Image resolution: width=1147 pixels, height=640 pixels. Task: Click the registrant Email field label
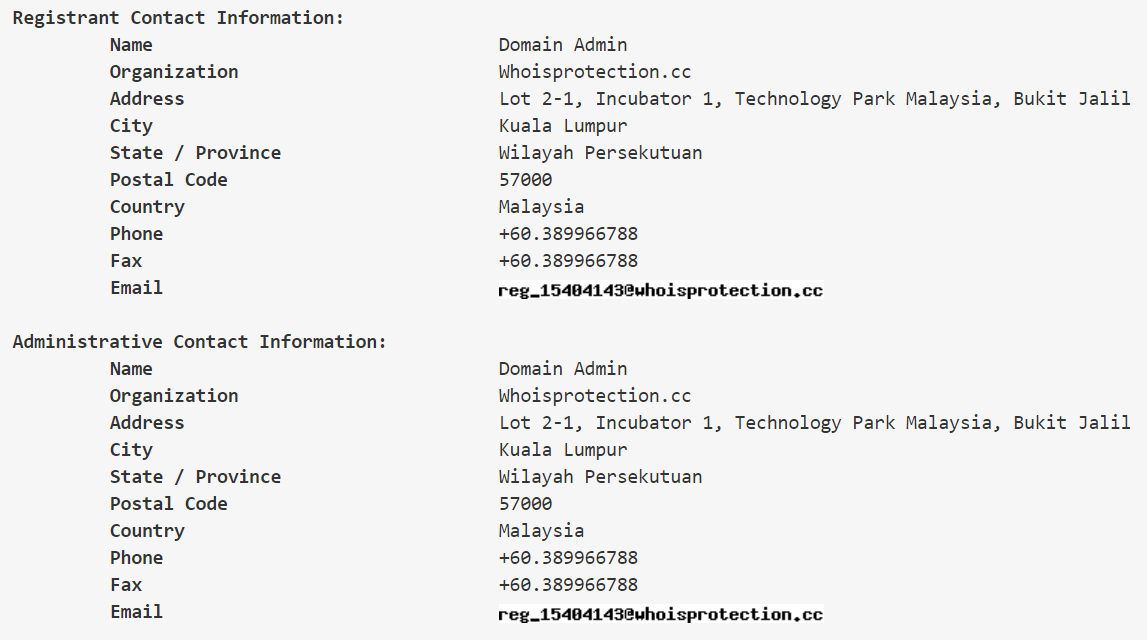(x=136, y=288)
